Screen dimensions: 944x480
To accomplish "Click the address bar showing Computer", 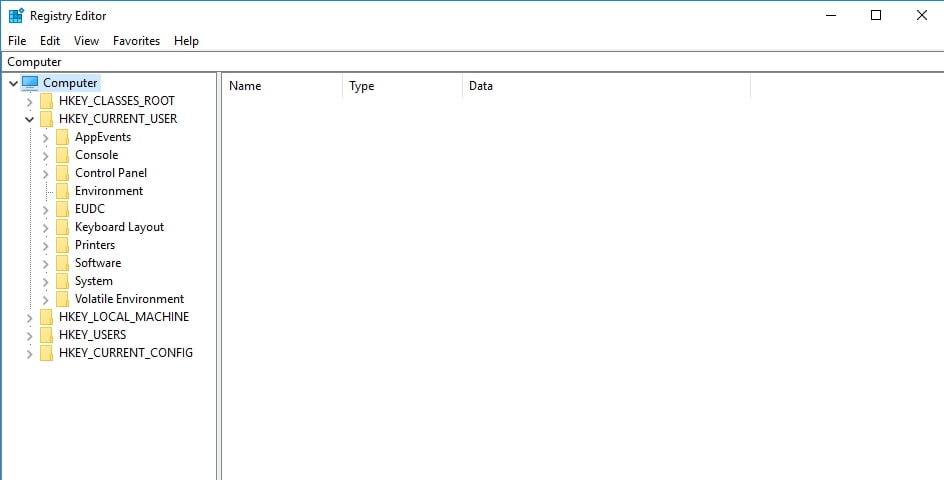I will (x=472, y=62).
